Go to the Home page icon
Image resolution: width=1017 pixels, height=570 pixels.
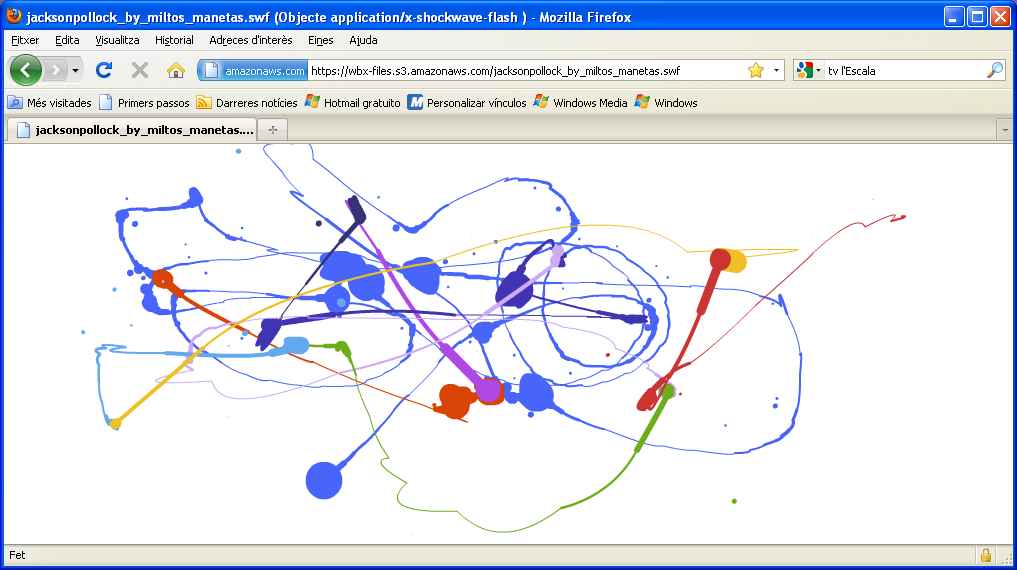coord(176,70)
